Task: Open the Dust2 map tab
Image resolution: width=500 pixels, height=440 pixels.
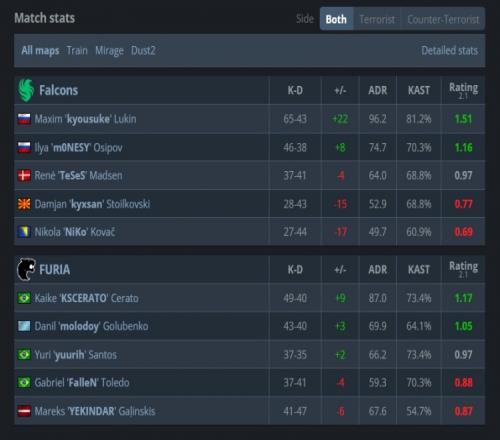Action: 143,51
